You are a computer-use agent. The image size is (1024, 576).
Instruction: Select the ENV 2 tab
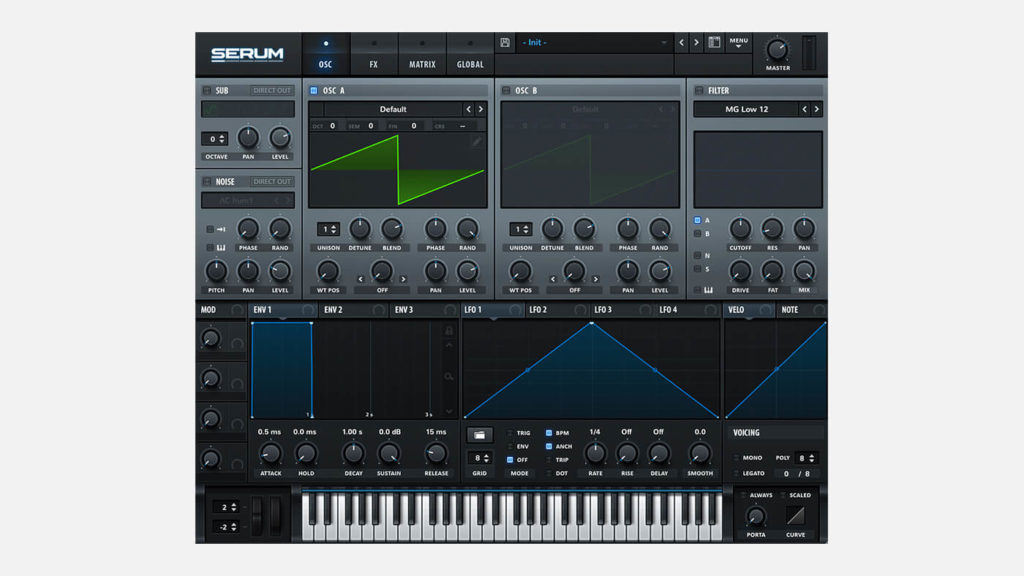(353, 310)
